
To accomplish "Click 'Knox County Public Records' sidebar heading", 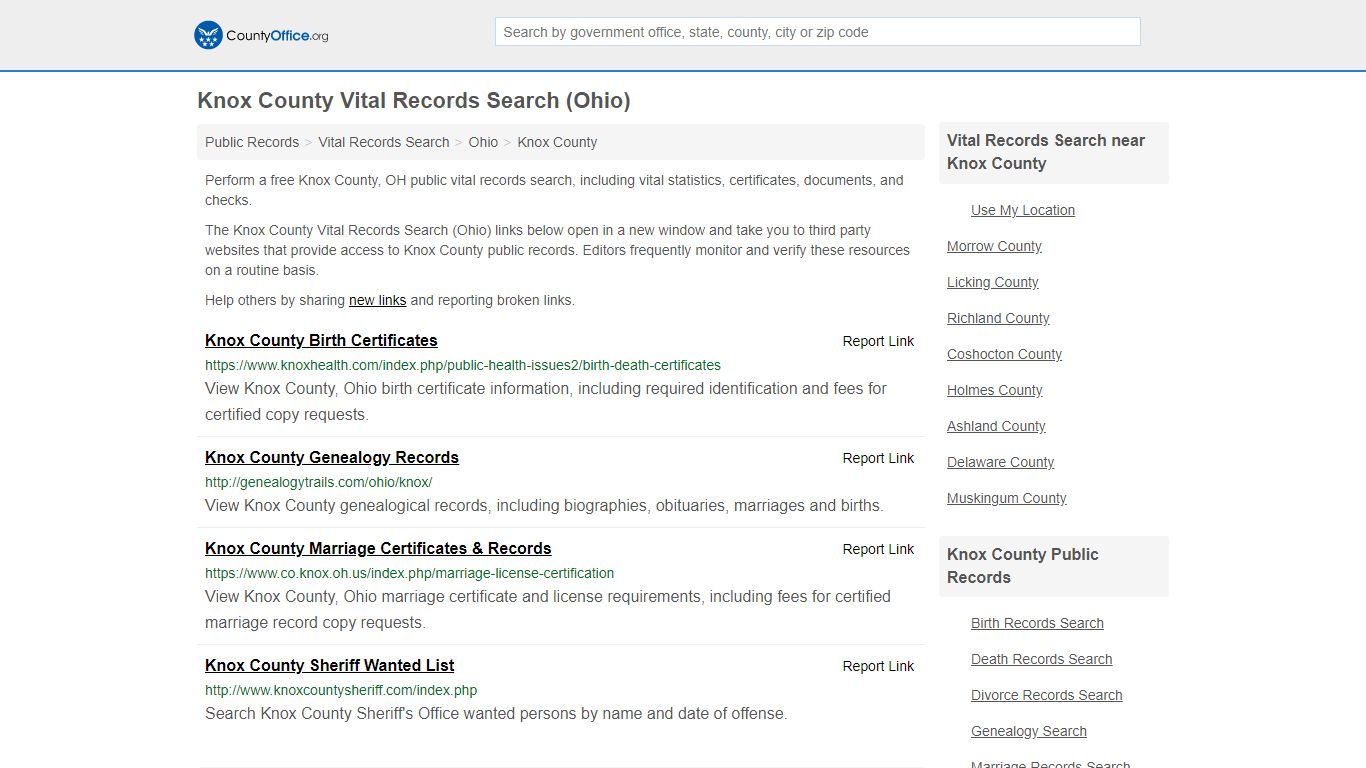I will pos(1023,566).
